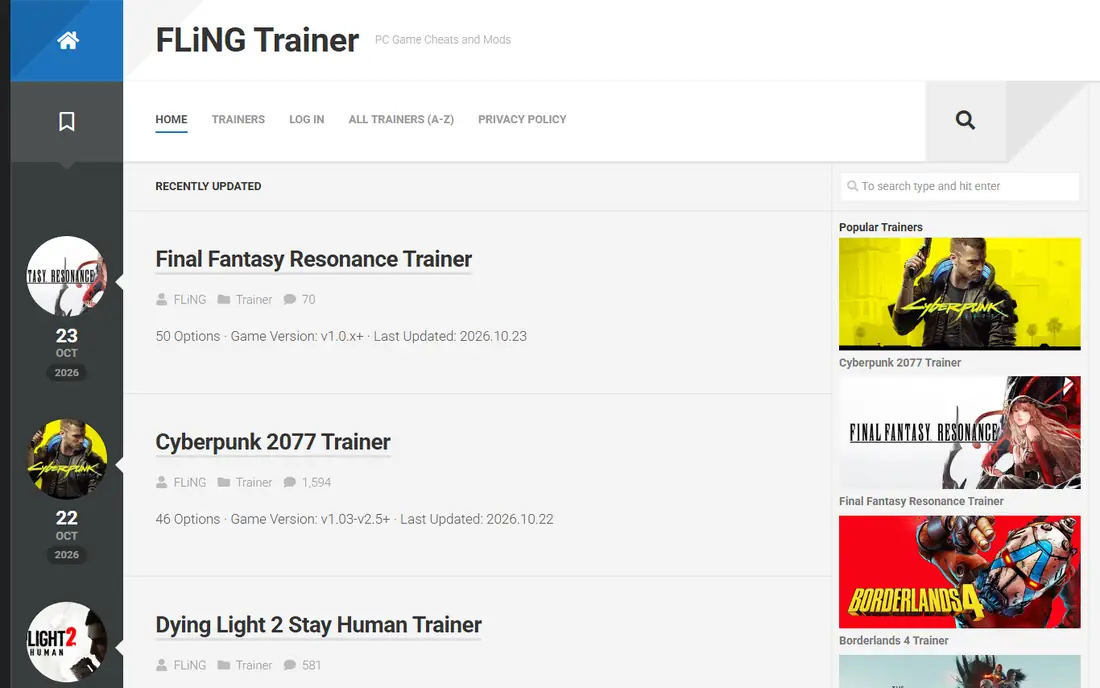Click the round Final Fantasy Resonance thumbnail in sidebar
This screenshot has width=1100, height=688.
point(67,276)
